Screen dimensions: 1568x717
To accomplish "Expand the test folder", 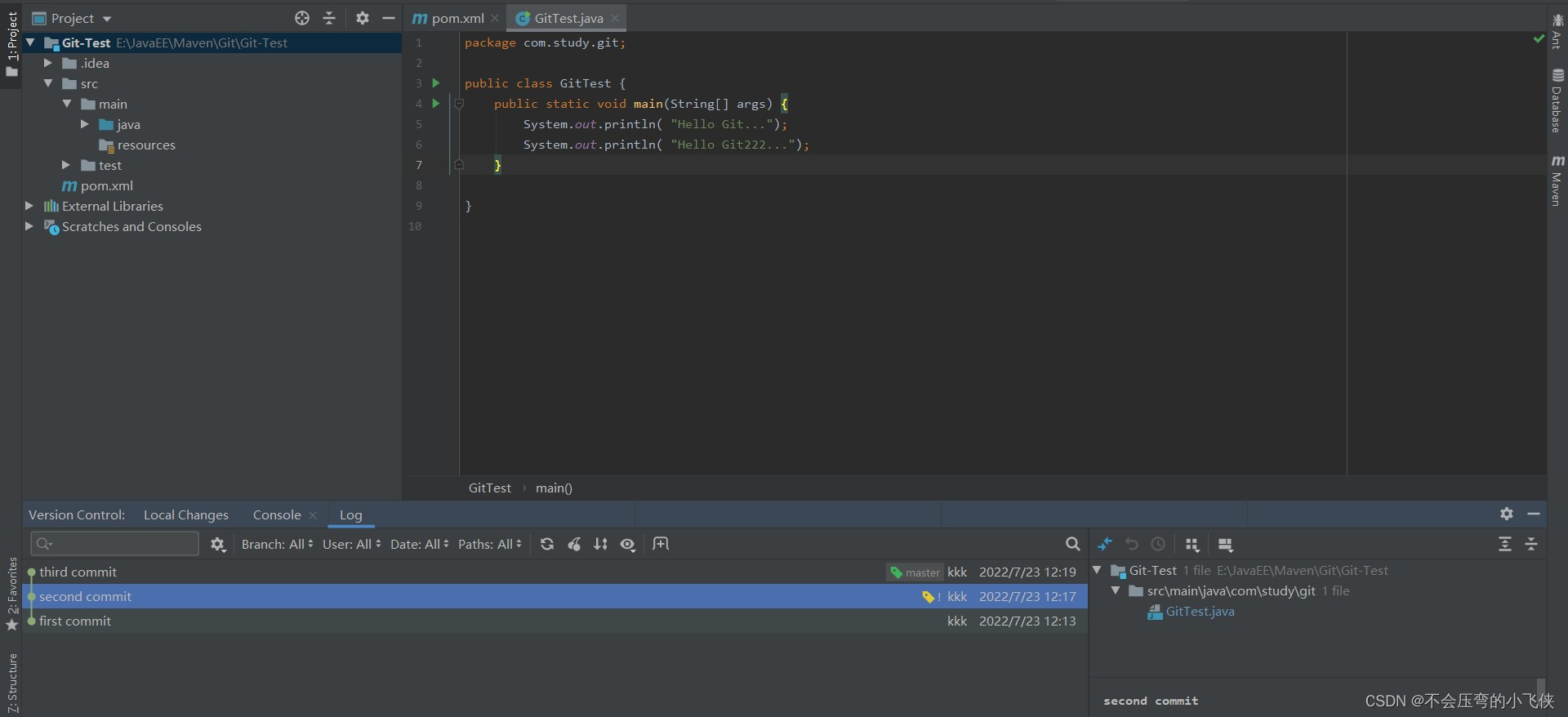I will point(67,165).
